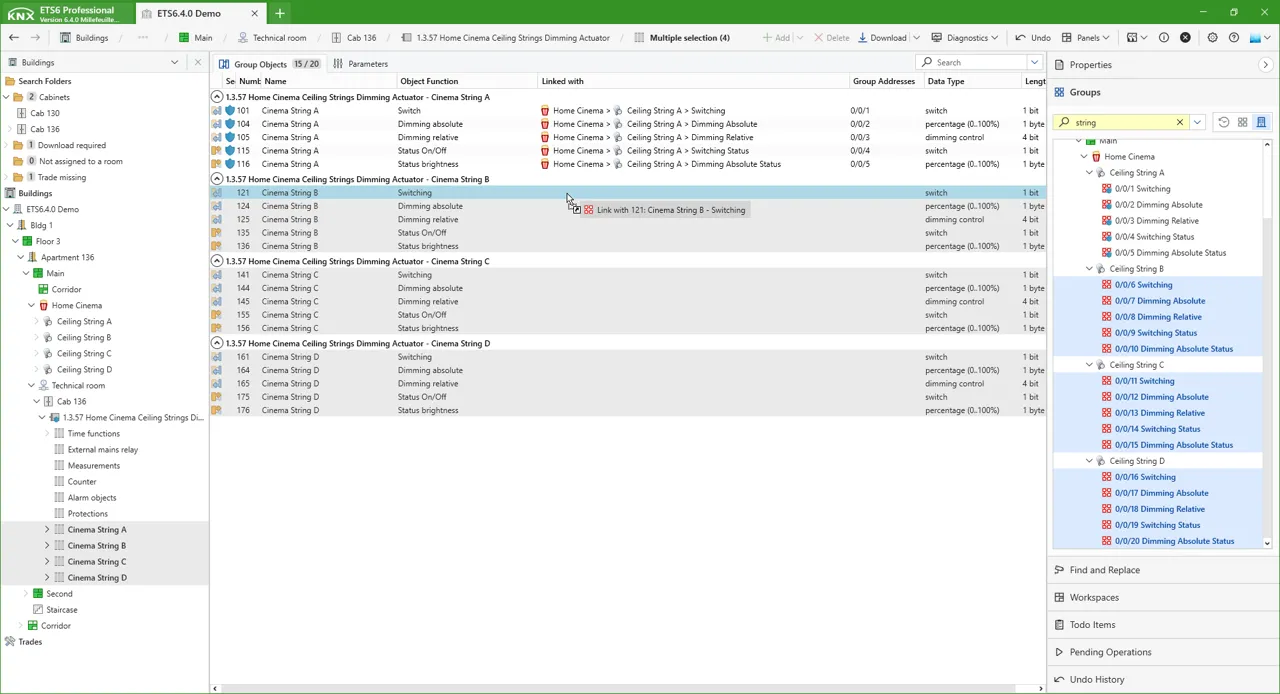Select Cab 130 in the buildings tree
The width and height of the screenshot is (1280, 694).
pos(44,113)
